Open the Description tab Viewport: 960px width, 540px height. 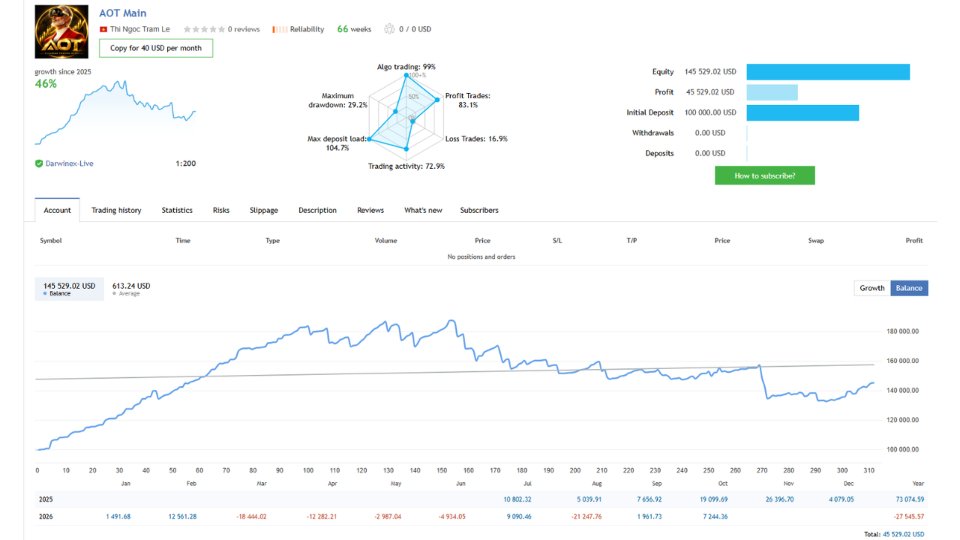[317, 210]
